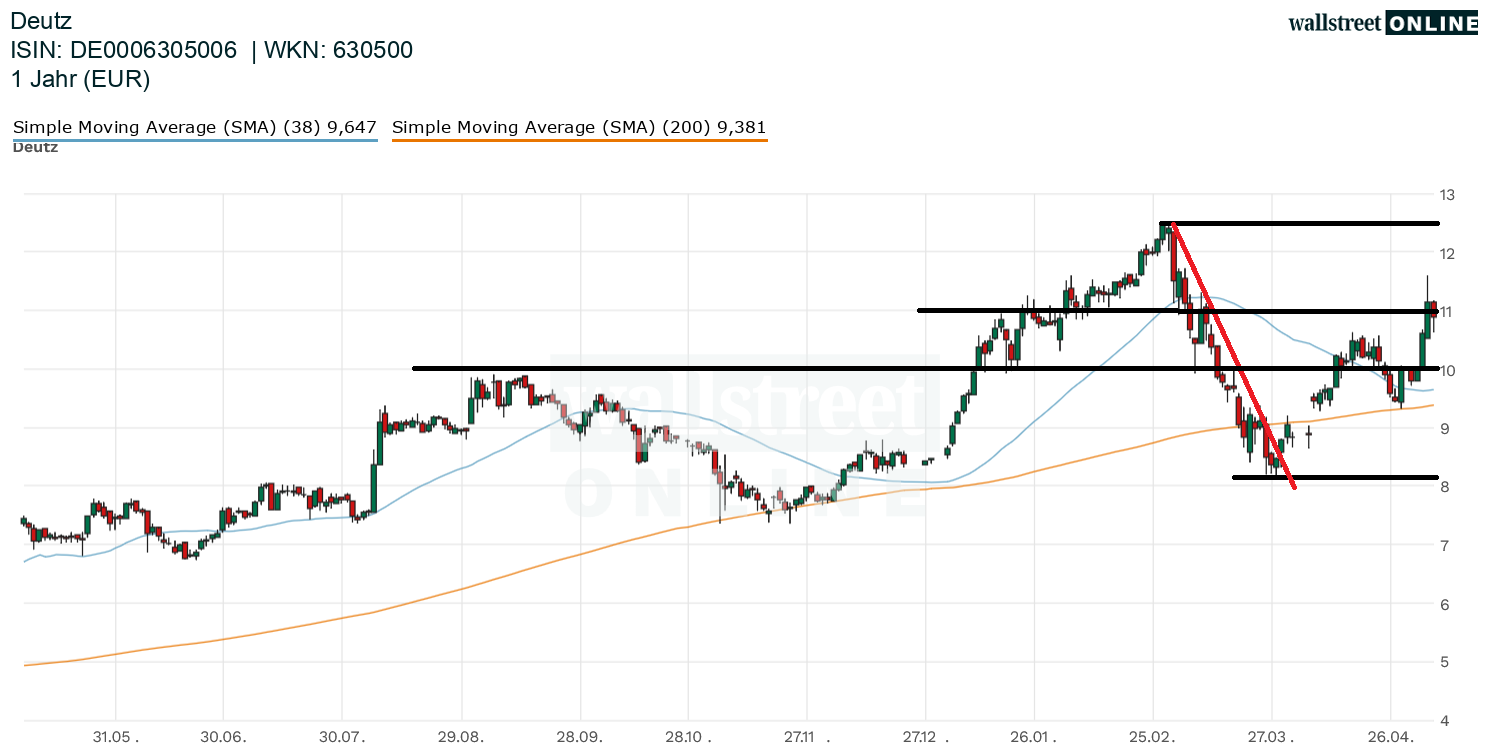Click the 25.02. date axis label
Image resolution: width=1490 pixels, height=745 pixels.
1152,735
